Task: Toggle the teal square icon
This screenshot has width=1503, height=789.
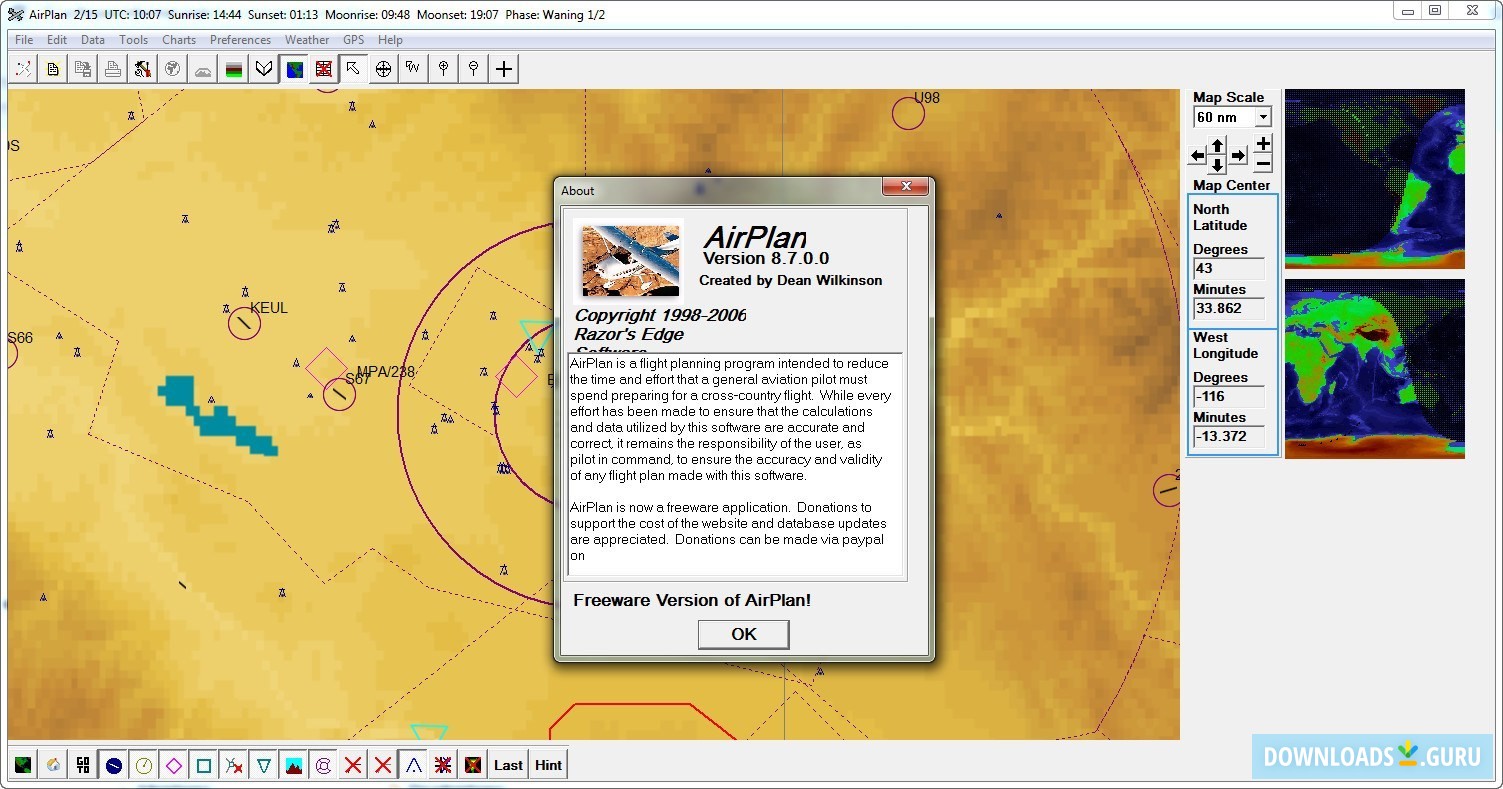Action: click(x=203, y=765)
